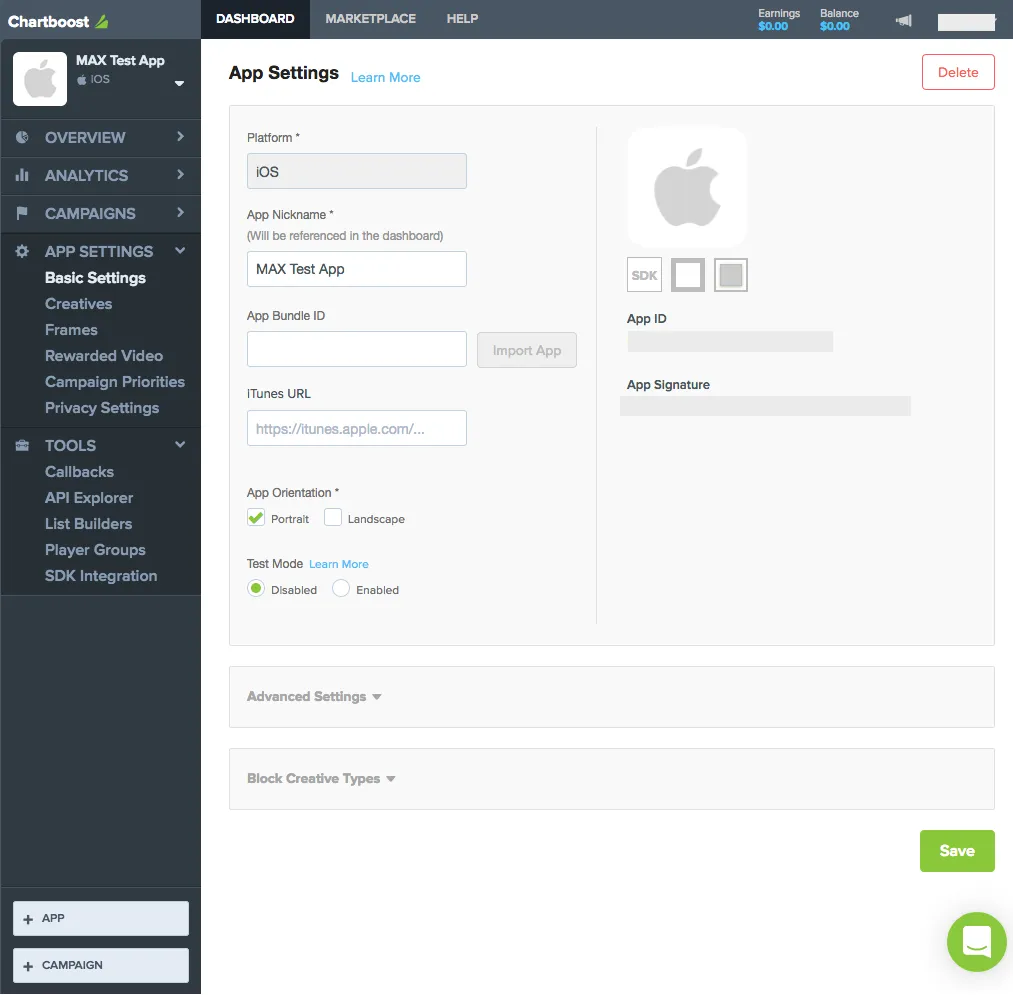Select the white square icon option

(x=688, y=275)
